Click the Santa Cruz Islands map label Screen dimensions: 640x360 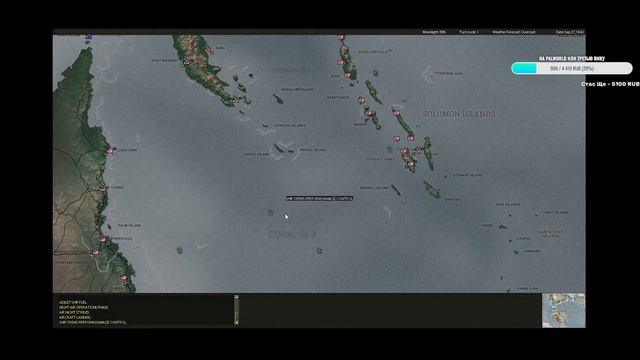click(x=551, y=234)
